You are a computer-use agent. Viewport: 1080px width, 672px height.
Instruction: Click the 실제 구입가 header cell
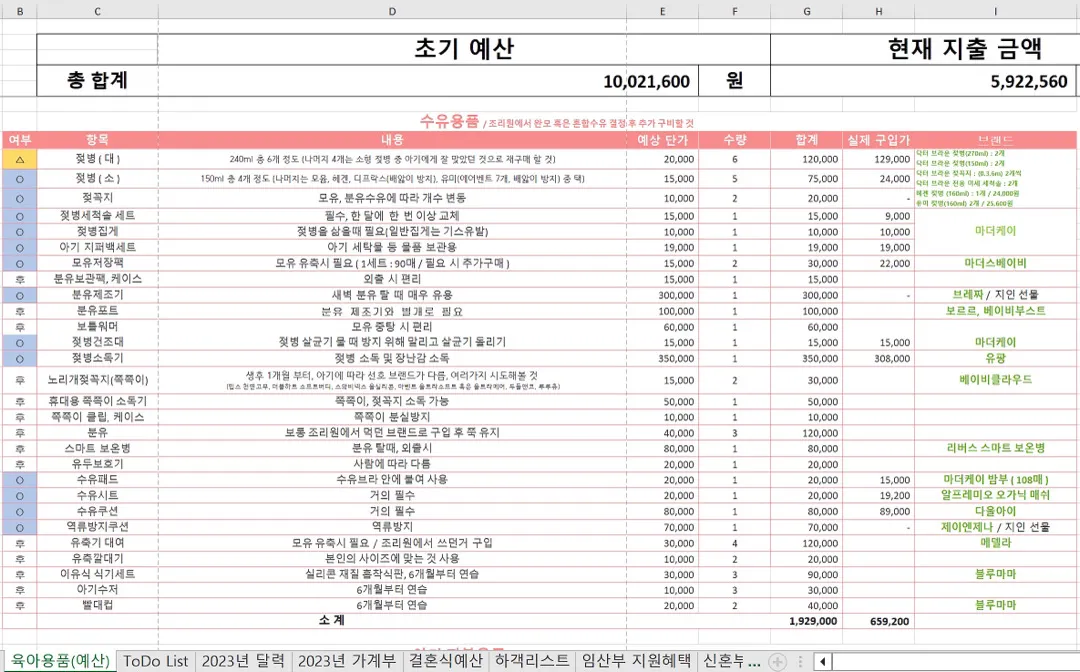[878, 140]
